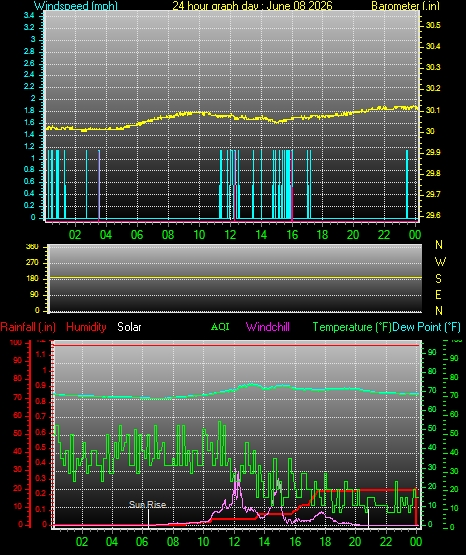Click barometer scale value 30.5
The width and height of the screenshot is (466, 555).
[433, 25]
